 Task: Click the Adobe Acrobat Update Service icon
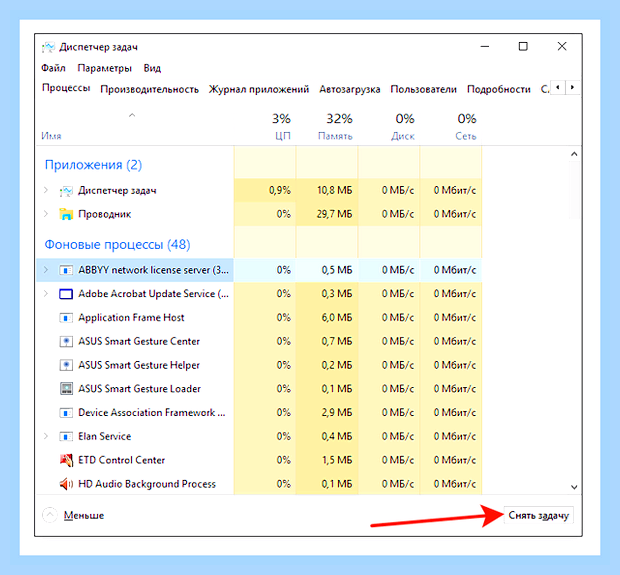tap(66, 294)
